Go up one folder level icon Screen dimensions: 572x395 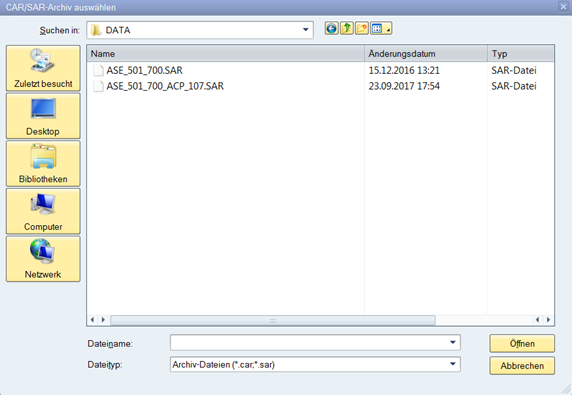click(x=347, y=28)
